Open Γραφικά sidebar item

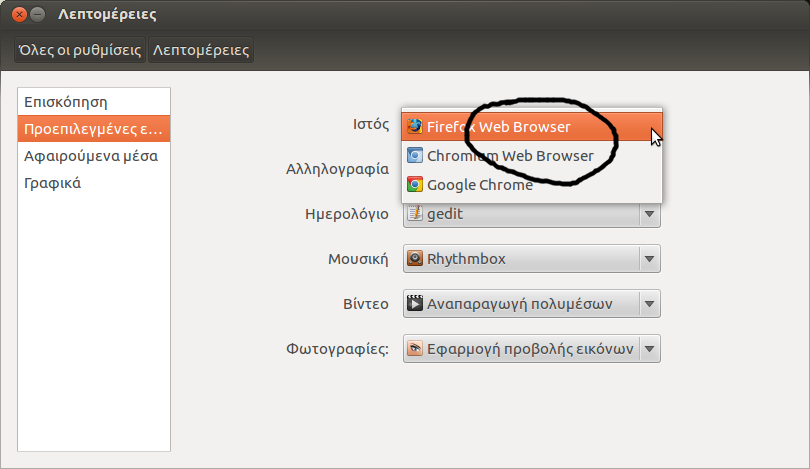pyautogui.click(x=94, y=183)
